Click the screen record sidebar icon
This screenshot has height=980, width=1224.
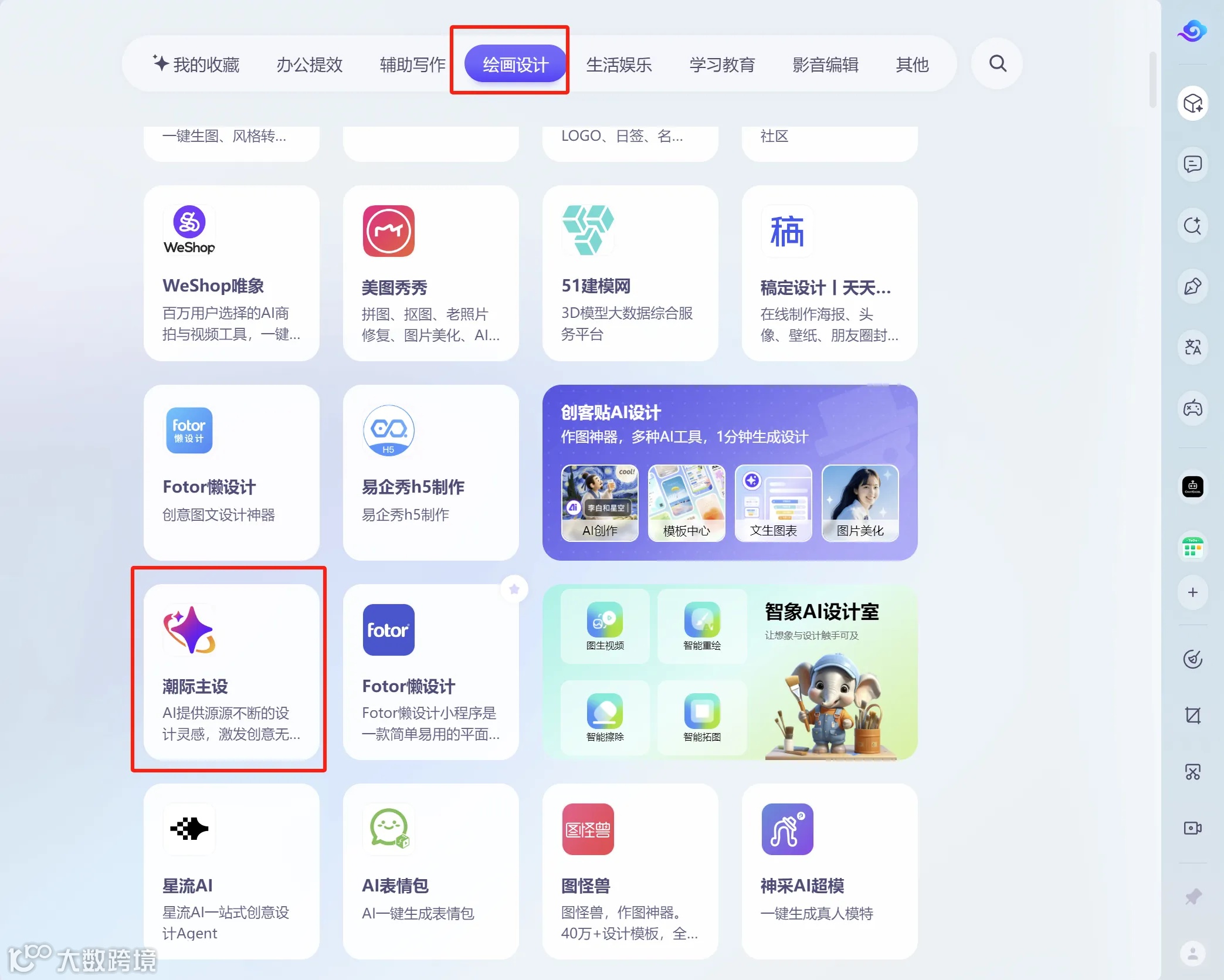tap(1192, 828)
